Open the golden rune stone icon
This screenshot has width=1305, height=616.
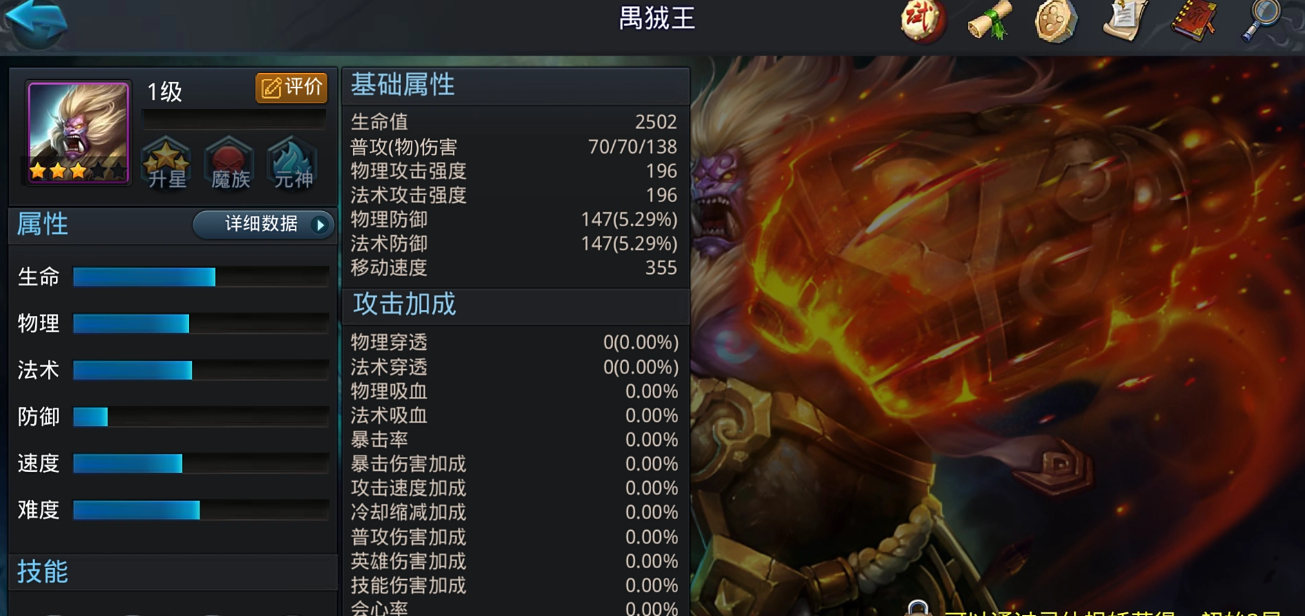[1057, 20]
